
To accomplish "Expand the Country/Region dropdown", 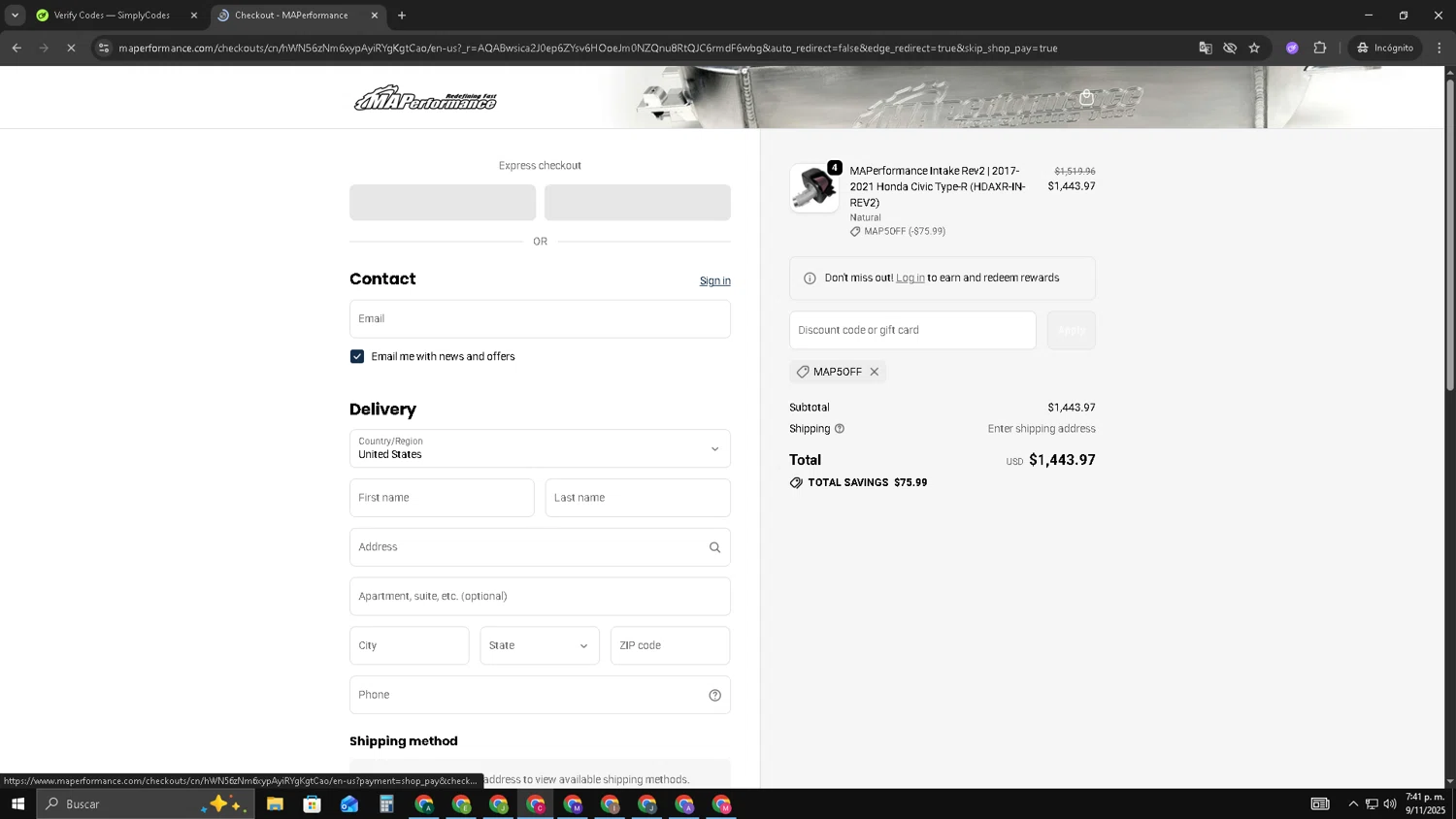I will click(x=540, y=448).
